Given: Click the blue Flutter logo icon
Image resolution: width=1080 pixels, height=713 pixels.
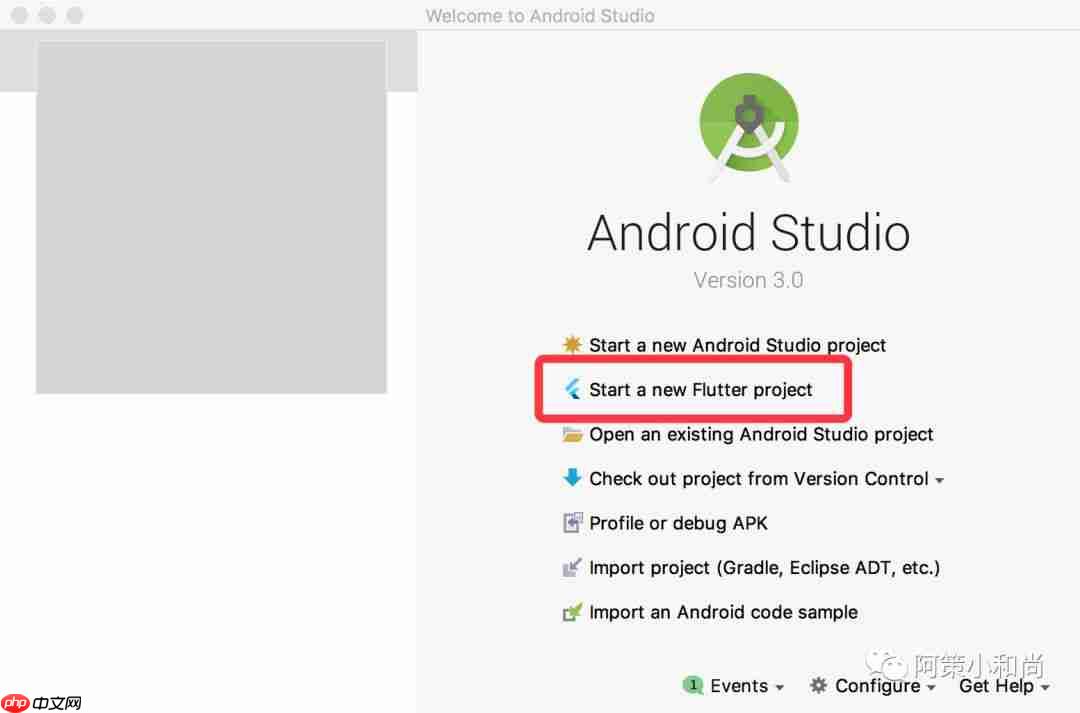Looking at the screenshot, I should click(x=572, y=389).
